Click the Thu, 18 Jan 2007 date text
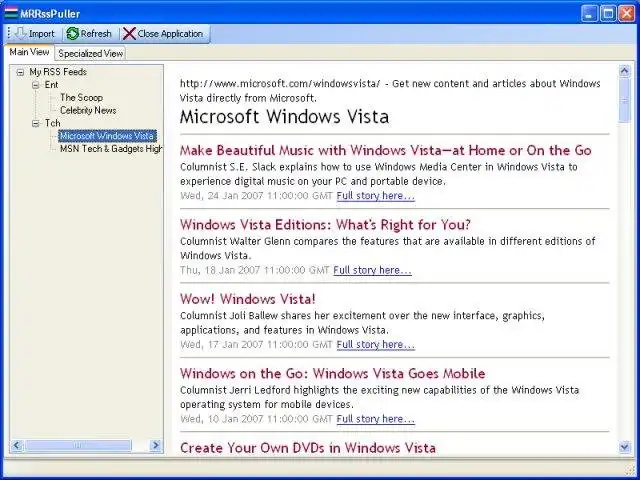This screenshot has height=480, width=640. pos(255,270)
